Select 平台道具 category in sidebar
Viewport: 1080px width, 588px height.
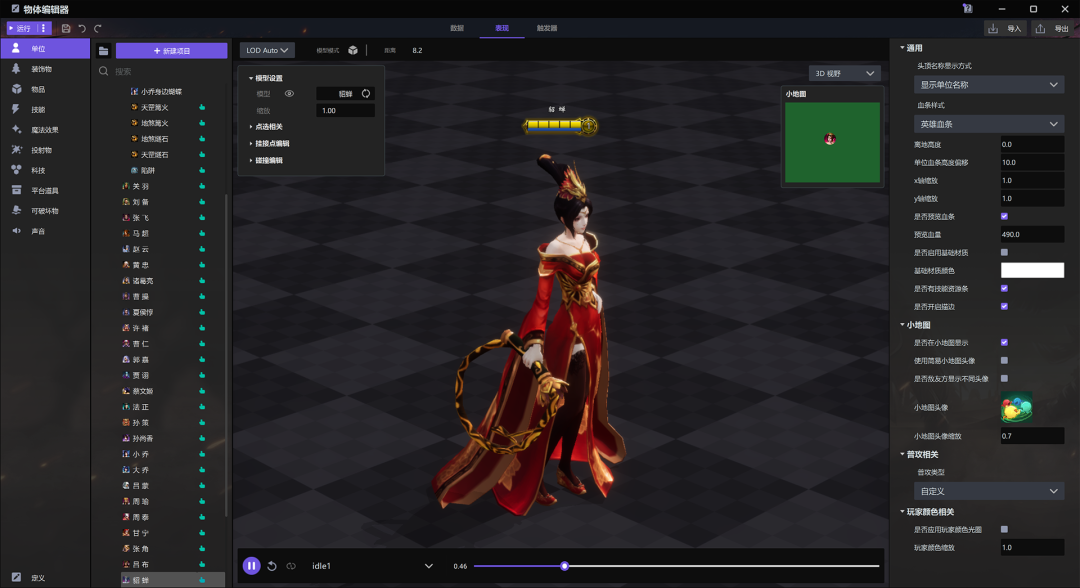pos(45,191)
